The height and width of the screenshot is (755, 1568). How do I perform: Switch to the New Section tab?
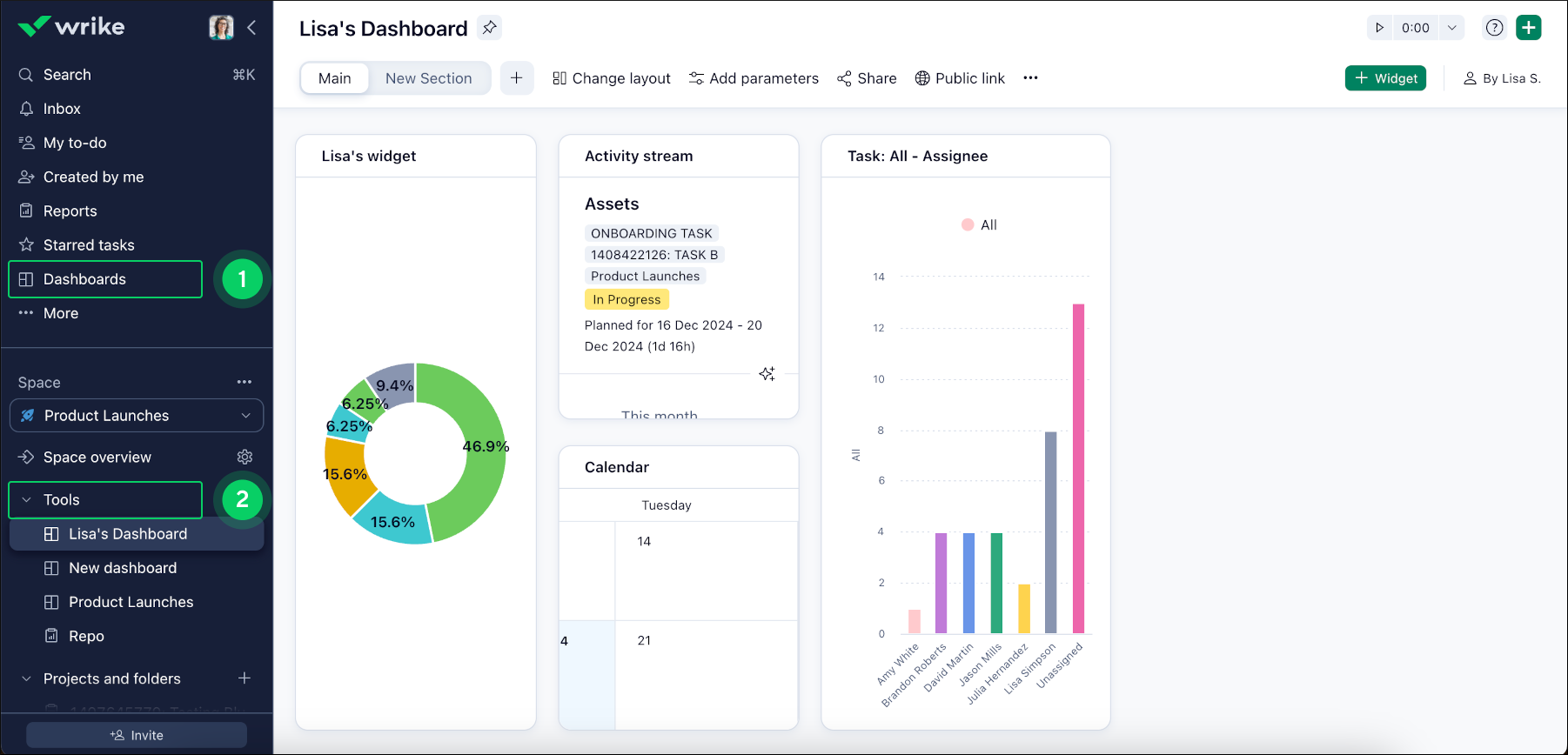[x=428, y=78]
